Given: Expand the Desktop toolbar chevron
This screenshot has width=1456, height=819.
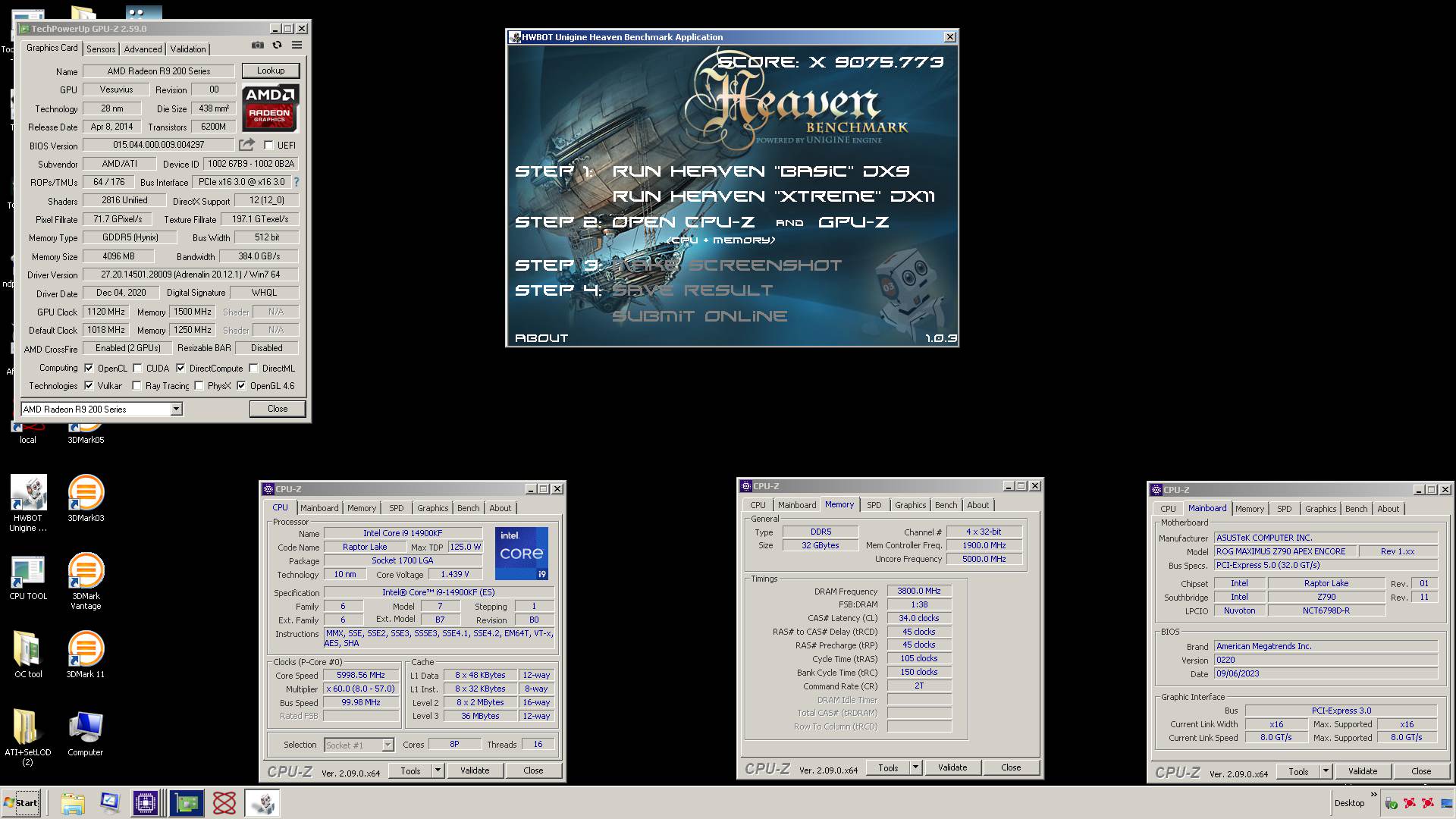Looking at the screenshot, I should pyautogui.click(x=1373, y=795).
